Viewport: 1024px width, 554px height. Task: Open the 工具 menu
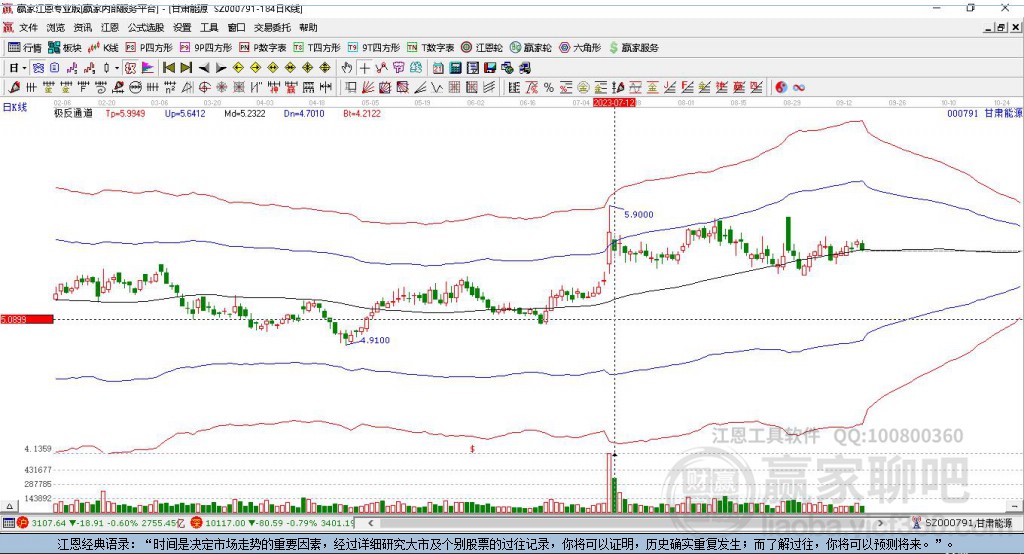click(209, 27)
